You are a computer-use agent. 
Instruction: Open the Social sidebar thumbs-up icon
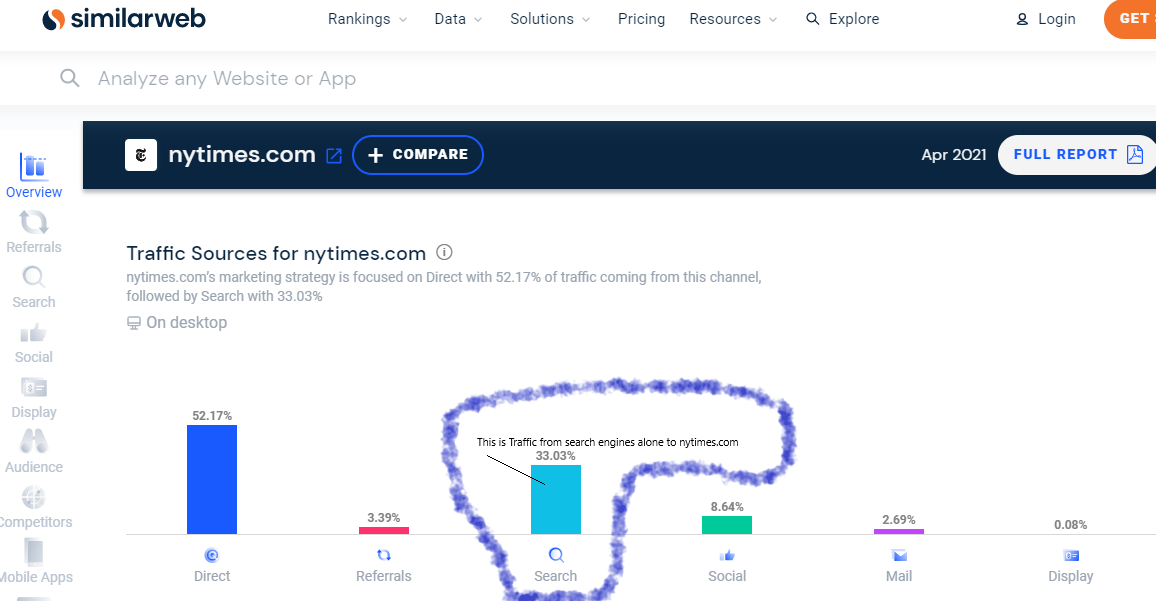34,333
